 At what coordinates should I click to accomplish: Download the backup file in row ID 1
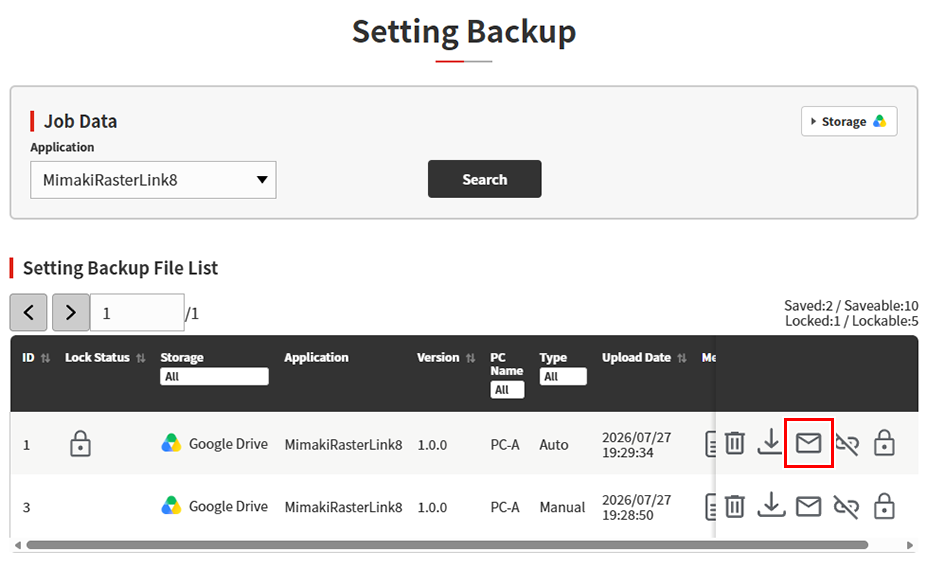point(770,442)
